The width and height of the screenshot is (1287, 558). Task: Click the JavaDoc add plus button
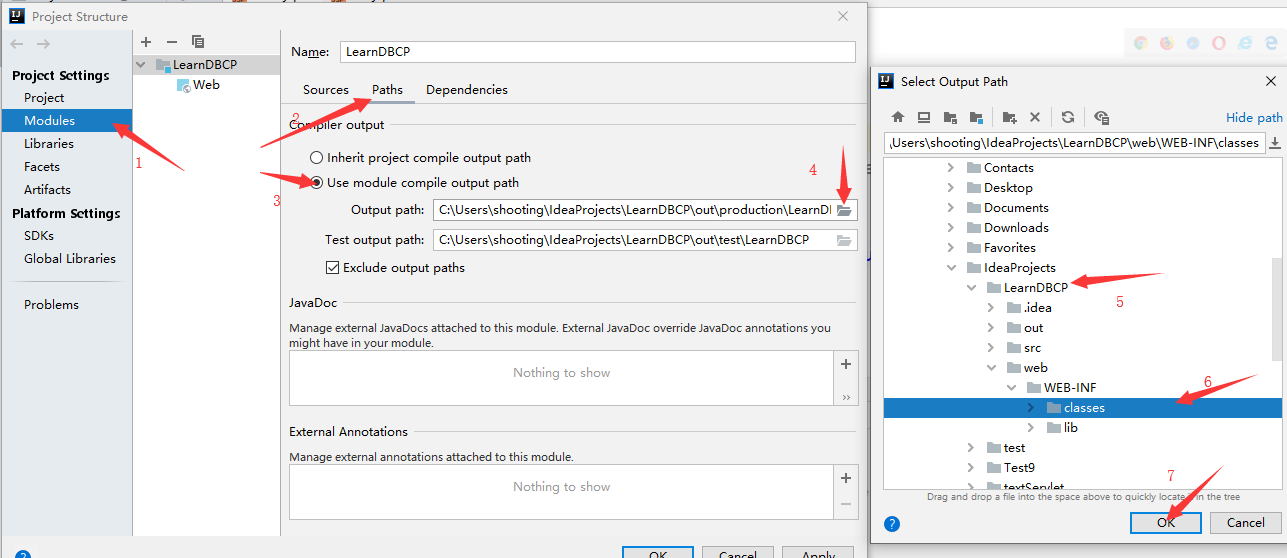(x=846, y=364)
